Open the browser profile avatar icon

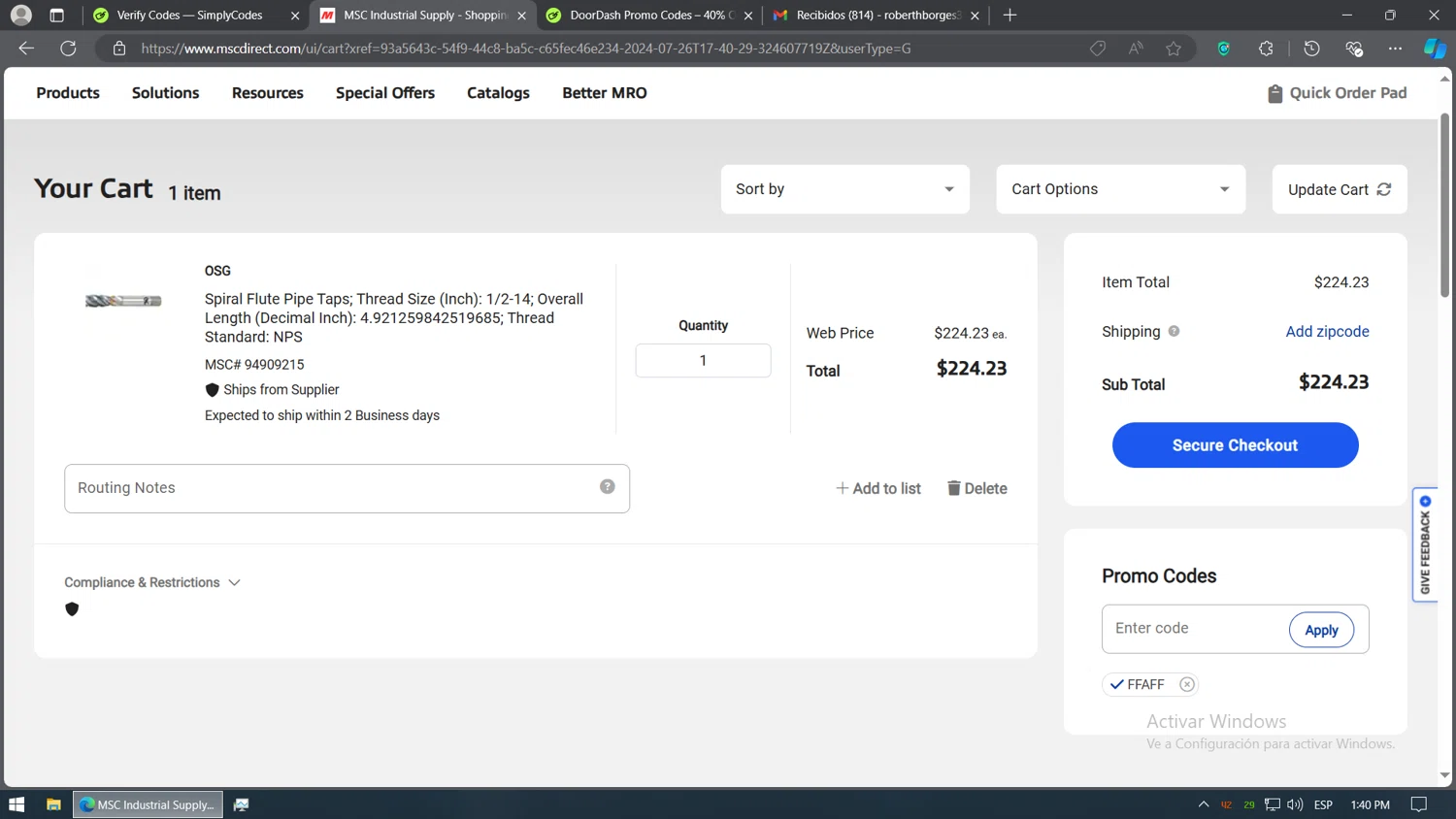[20, 15]
